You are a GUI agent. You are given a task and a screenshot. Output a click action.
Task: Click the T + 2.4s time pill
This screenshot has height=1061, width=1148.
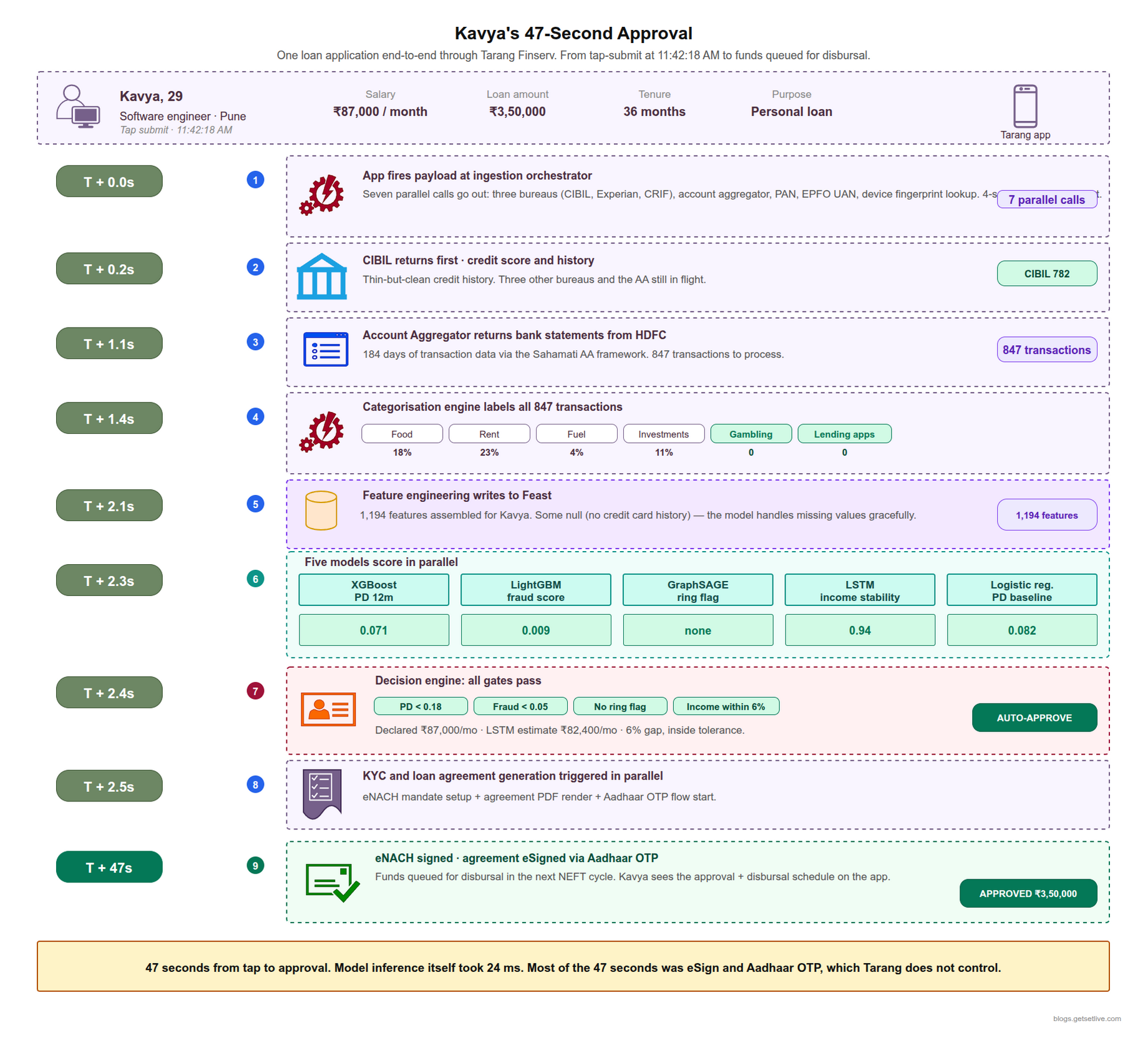tap(109, 693)
